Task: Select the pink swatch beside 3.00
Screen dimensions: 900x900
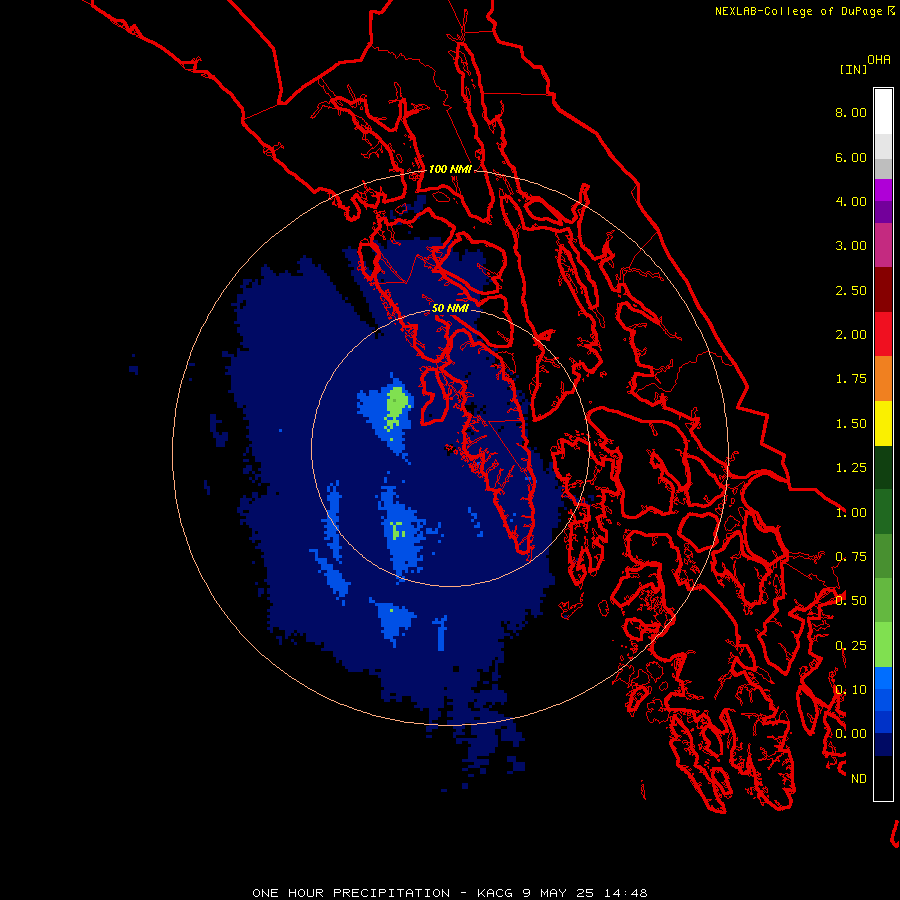Action: click(x=883, y=245)
